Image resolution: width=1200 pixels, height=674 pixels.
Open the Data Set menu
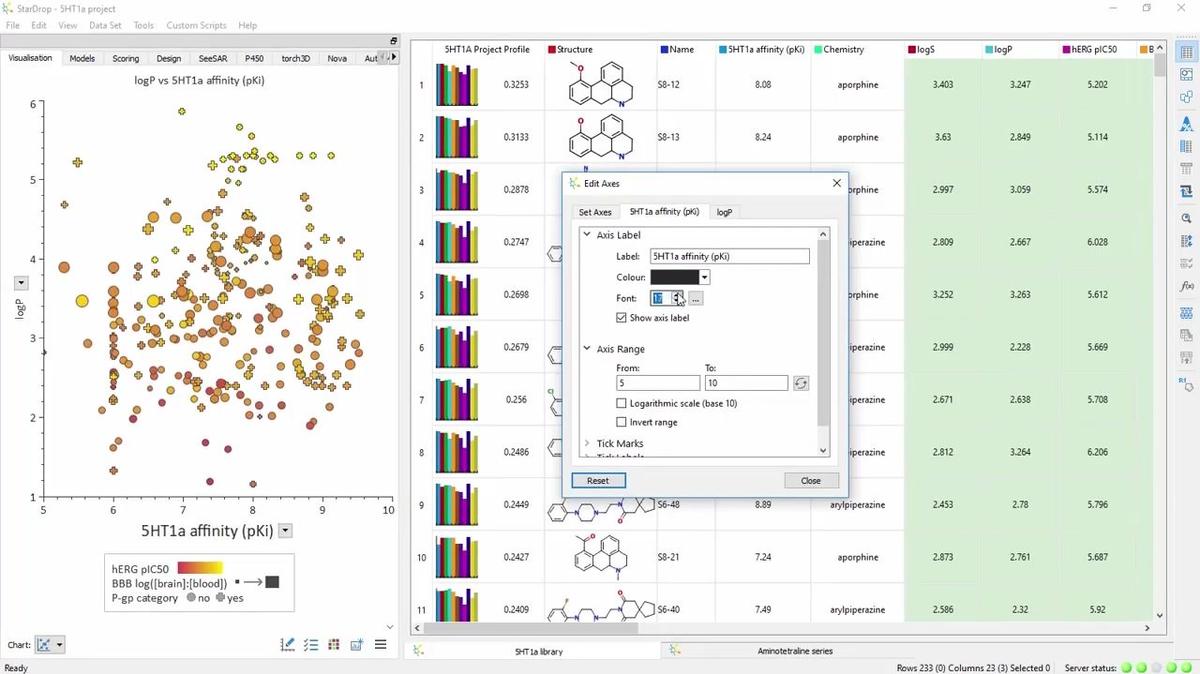pos(105,25)
